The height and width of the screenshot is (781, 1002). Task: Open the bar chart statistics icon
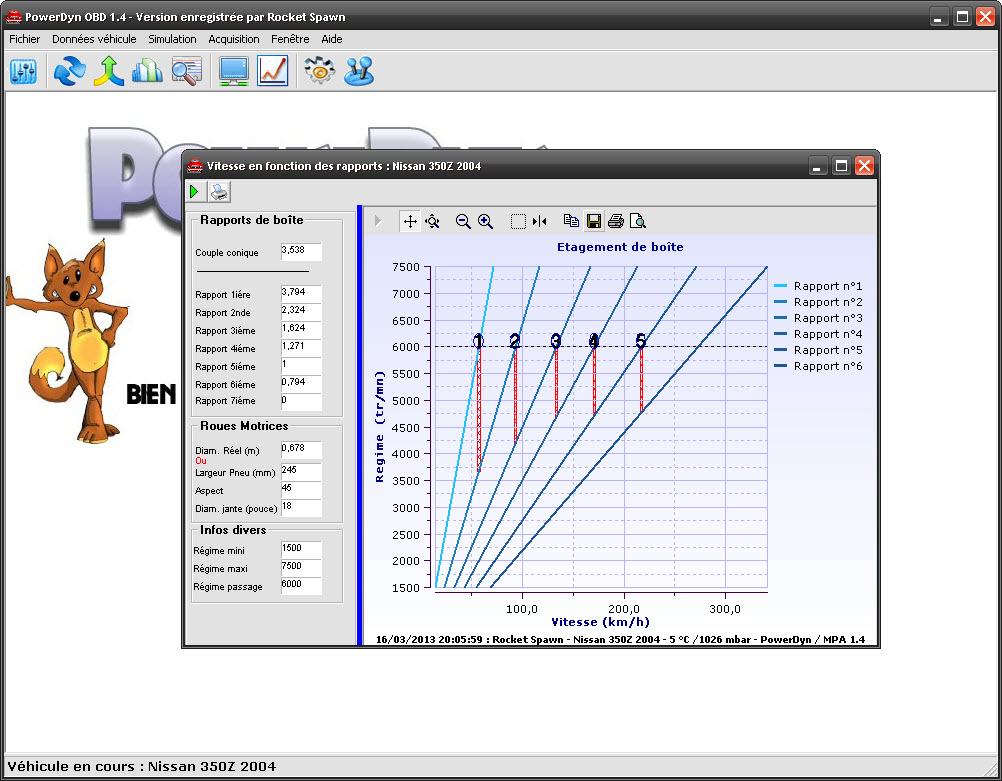click(147, 71)
